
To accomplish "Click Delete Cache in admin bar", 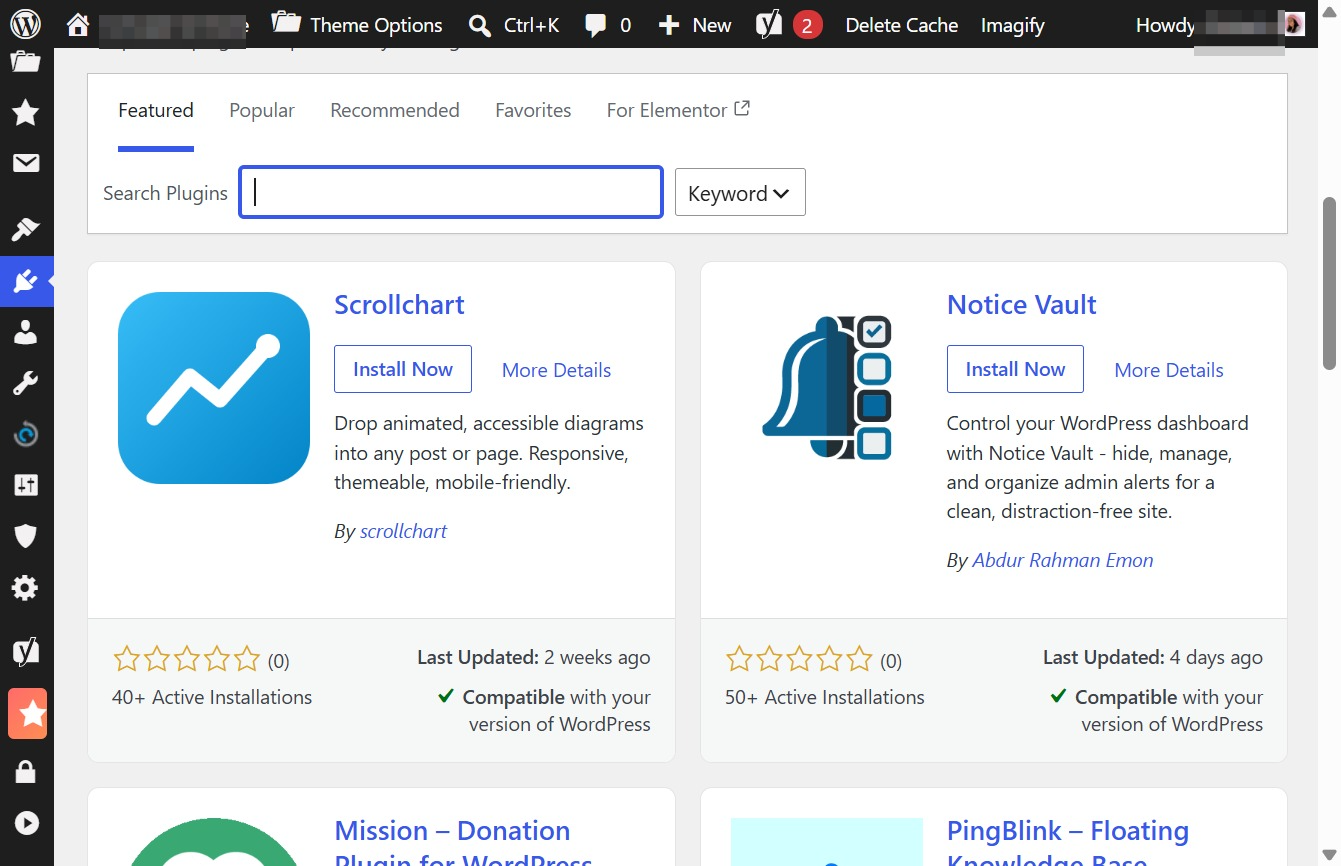I will tap(901, 25).
